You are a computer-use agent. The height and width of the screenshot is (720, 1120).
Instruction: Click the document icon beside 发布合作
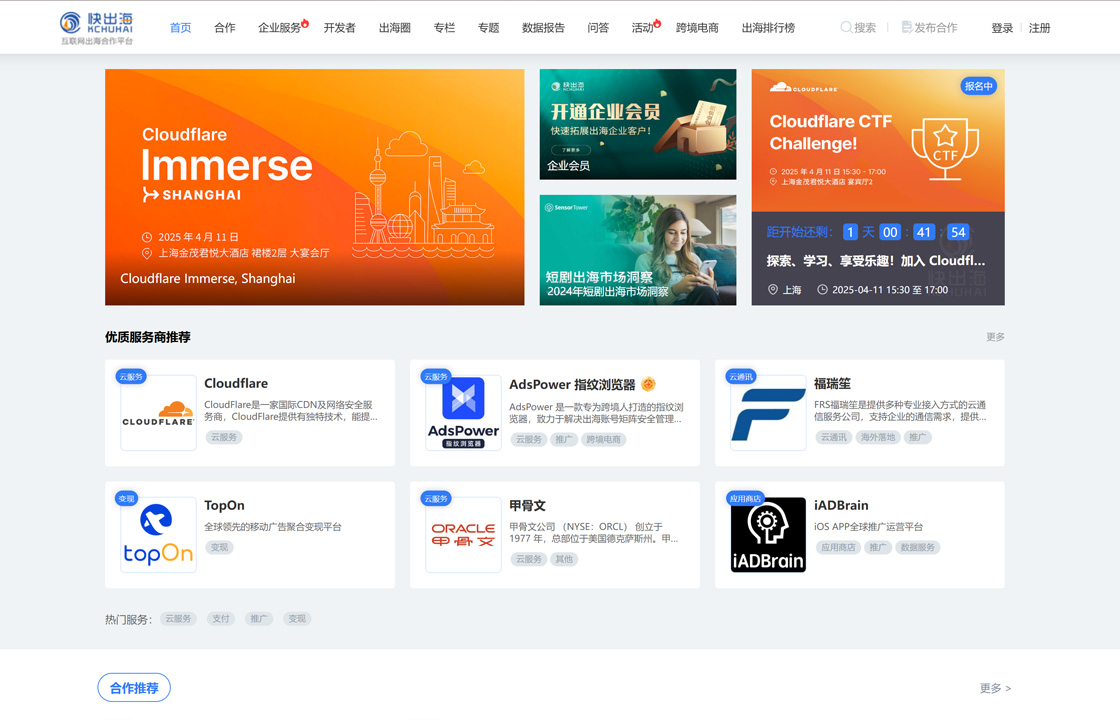point(906,28)
